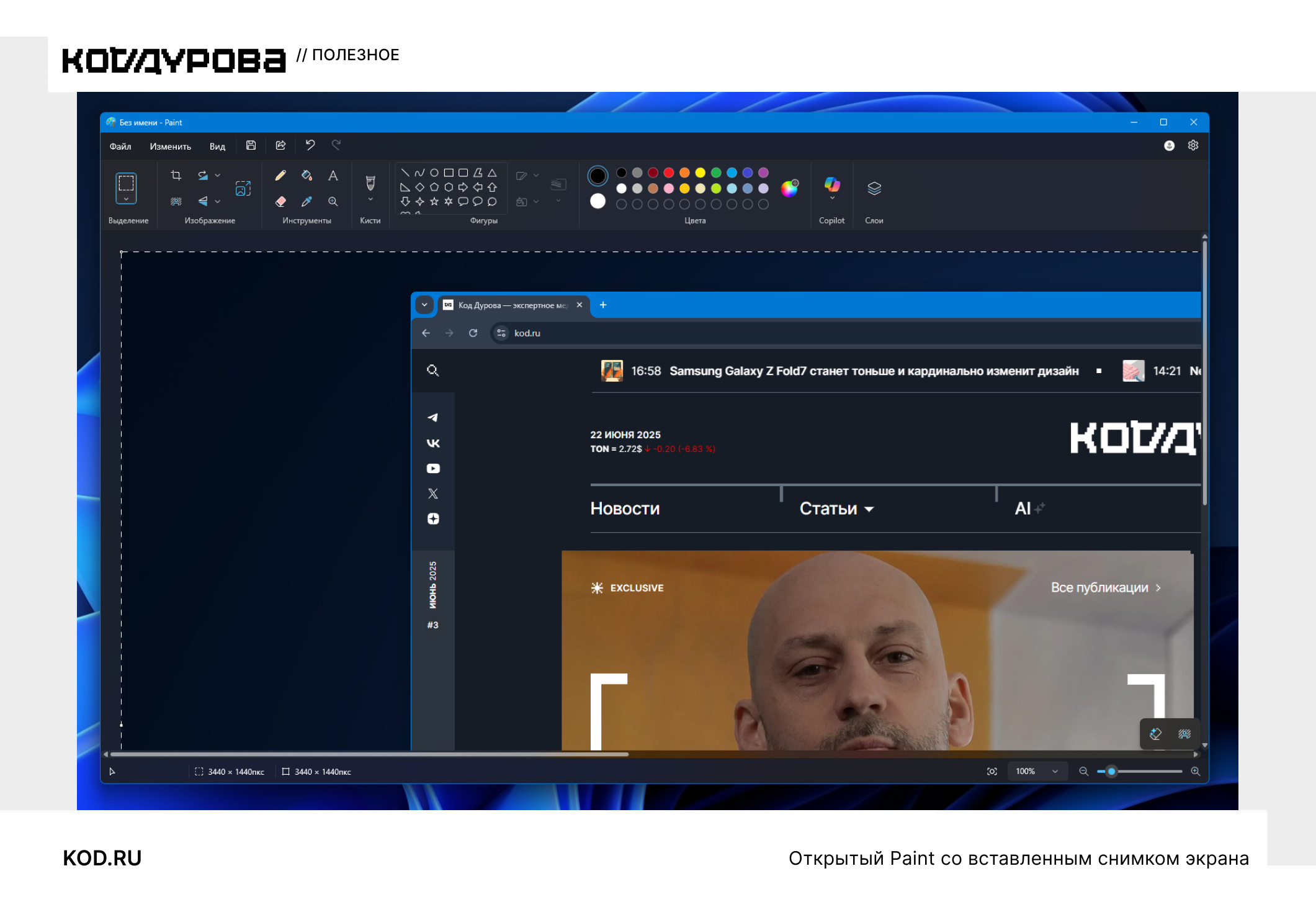
Task: Pick the Fill bucket tool
Action: coord(307,176)
